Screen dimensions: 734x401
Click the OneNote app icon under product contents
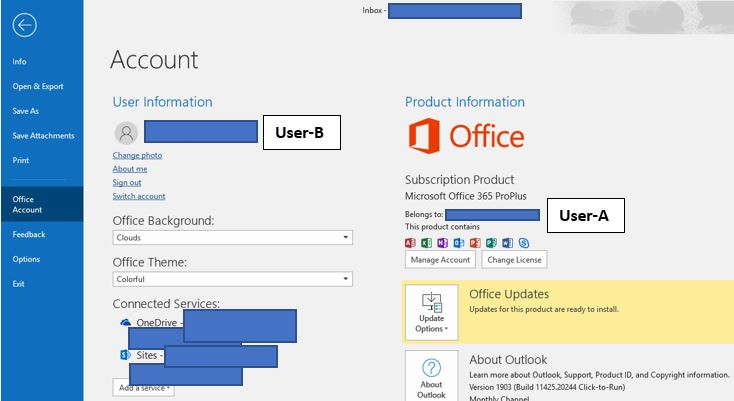[442, 243]
